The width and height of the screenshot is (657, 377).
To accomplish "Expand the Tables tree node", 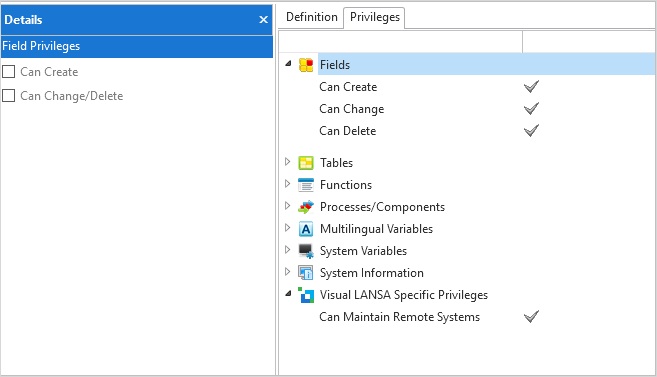I will tap(287, 162).
